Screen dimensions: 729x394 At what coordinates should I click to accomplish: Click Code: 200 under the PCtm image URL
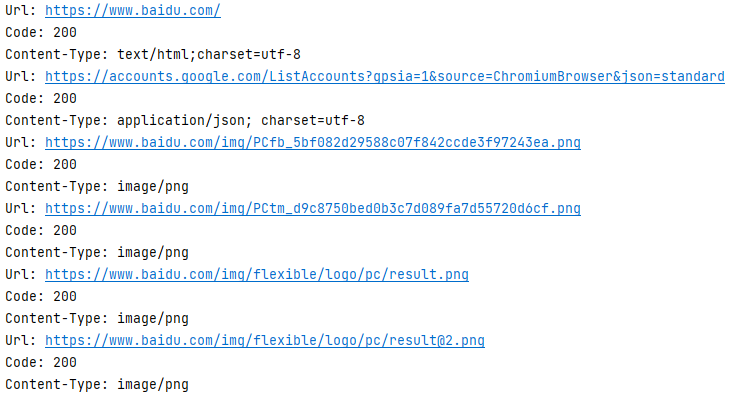point(41,231)
